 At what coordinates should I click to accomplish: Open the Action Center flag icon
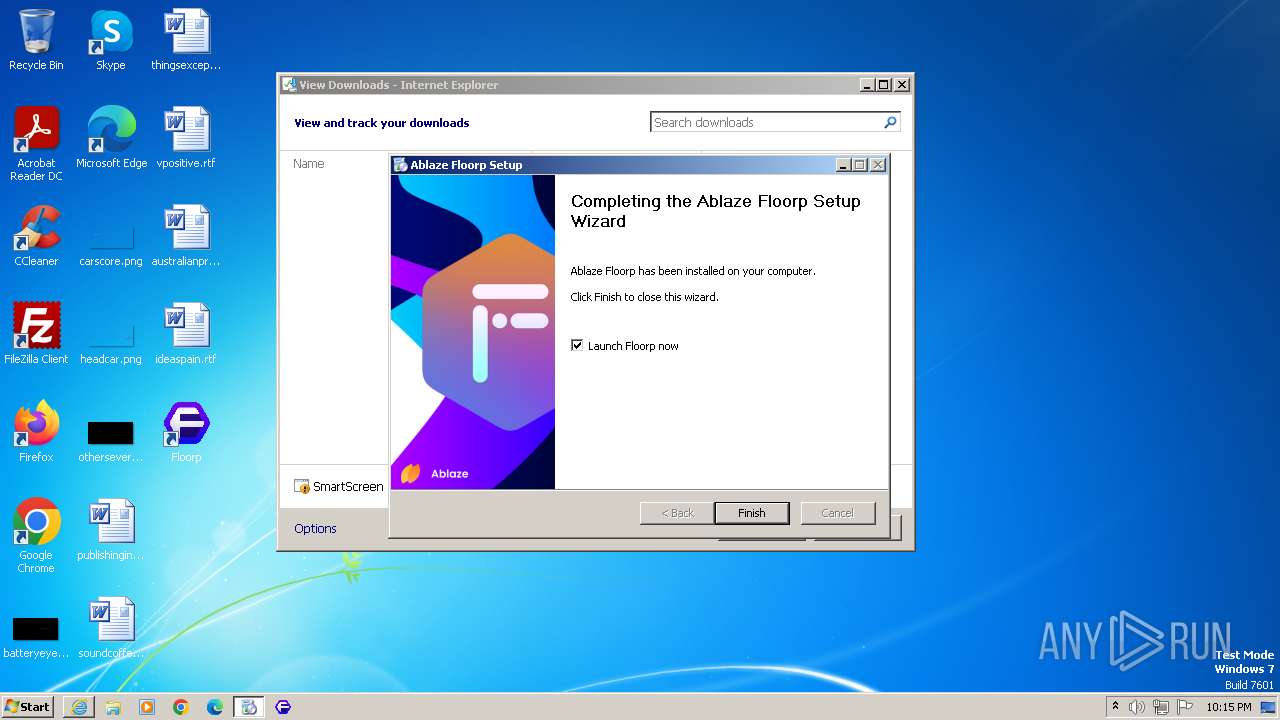coord(1185,707)
